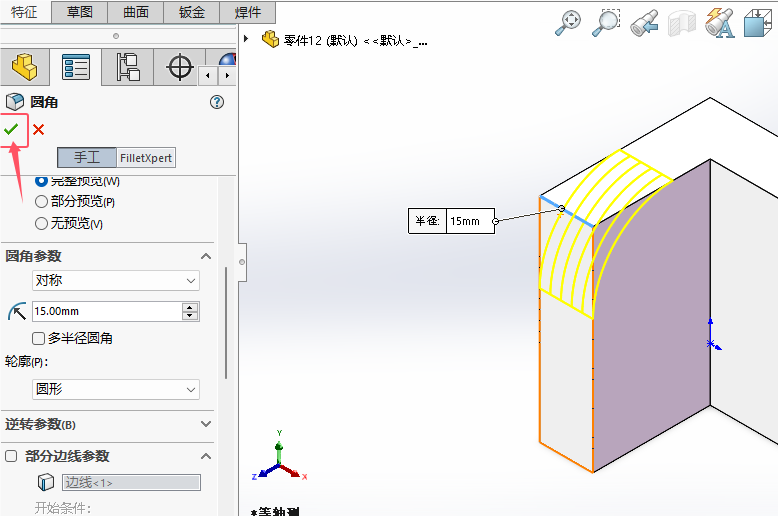This screenshot has height=516, width=778.
Task: Open the 钣金 sheet metal tab
Action: (192, 12)
